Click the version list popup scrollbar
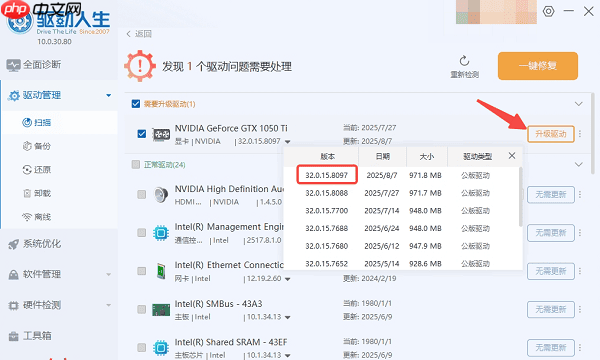600x360 pixels. [520, 197]
